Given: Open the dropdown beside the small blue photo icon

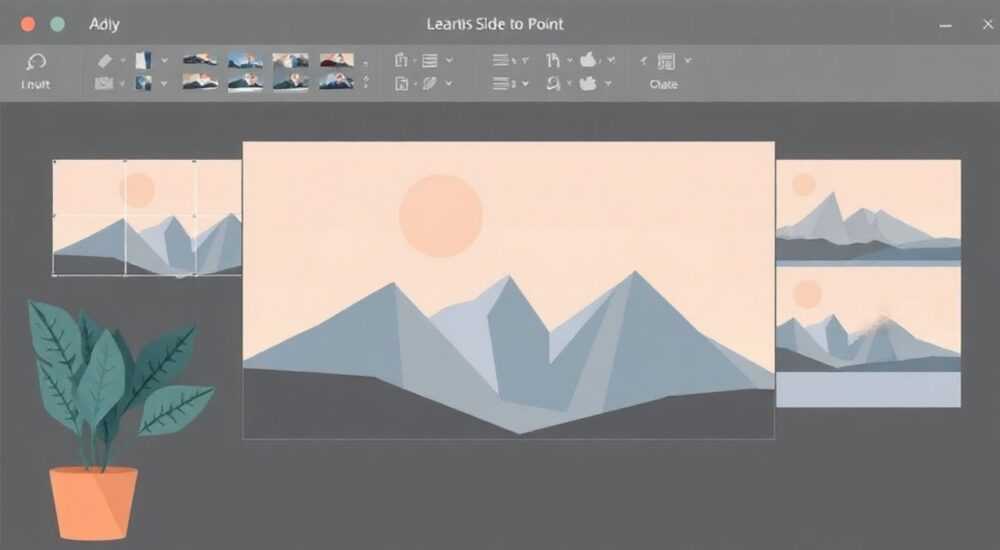Looking at the screenshot, I should point(164,84).
